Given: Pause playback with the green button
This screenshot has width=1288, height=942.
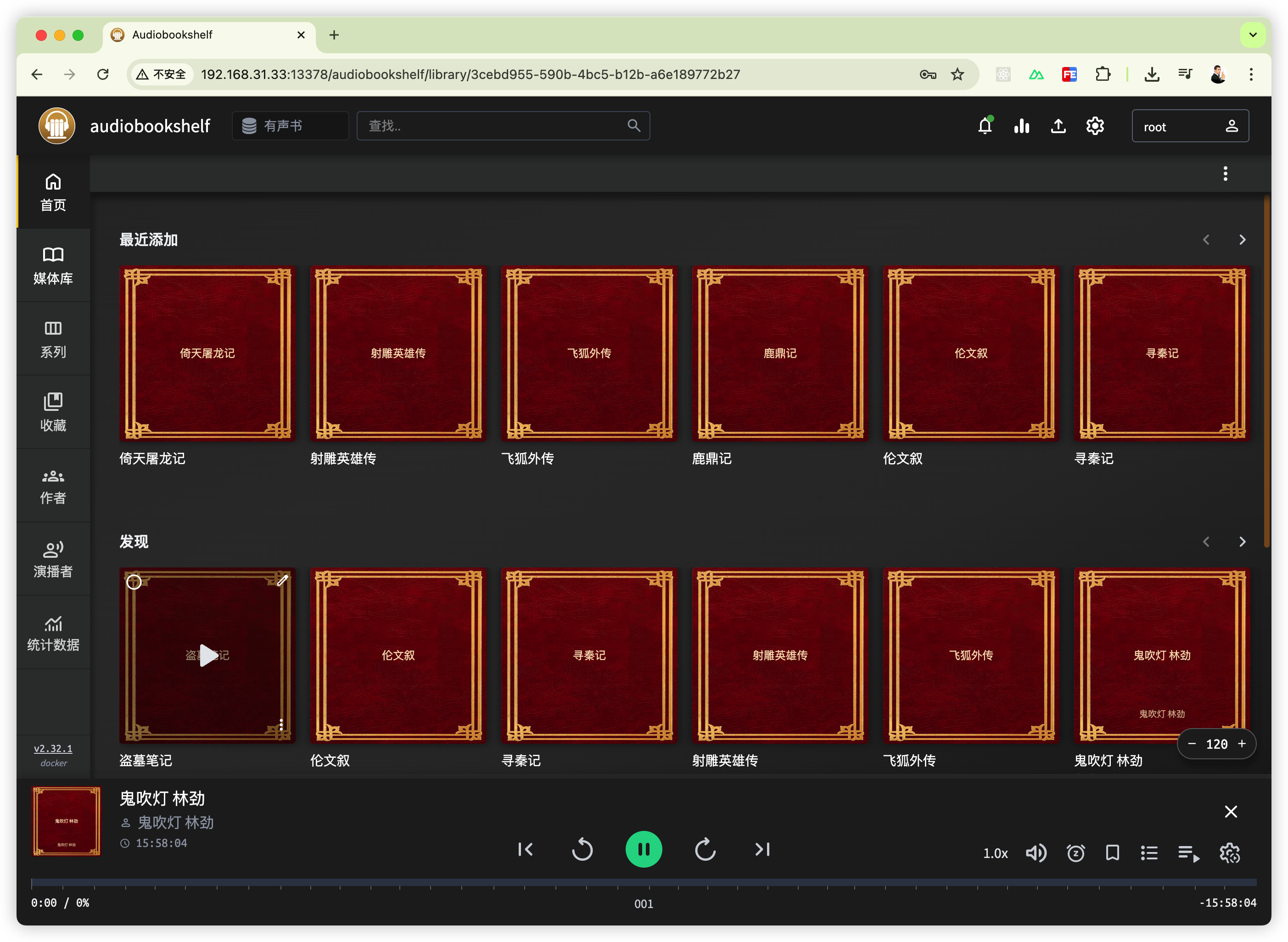Looking at the screenshot, I should tap(644, 850).
